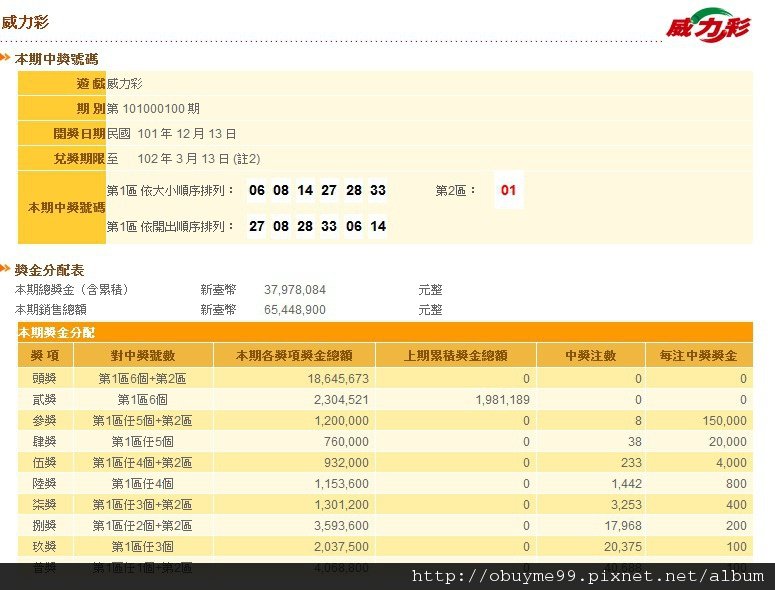The height and width of the screenshot is (590, 775).
Task: Click eighth prize total 3,593,600
Action: (x=342, y=526)
